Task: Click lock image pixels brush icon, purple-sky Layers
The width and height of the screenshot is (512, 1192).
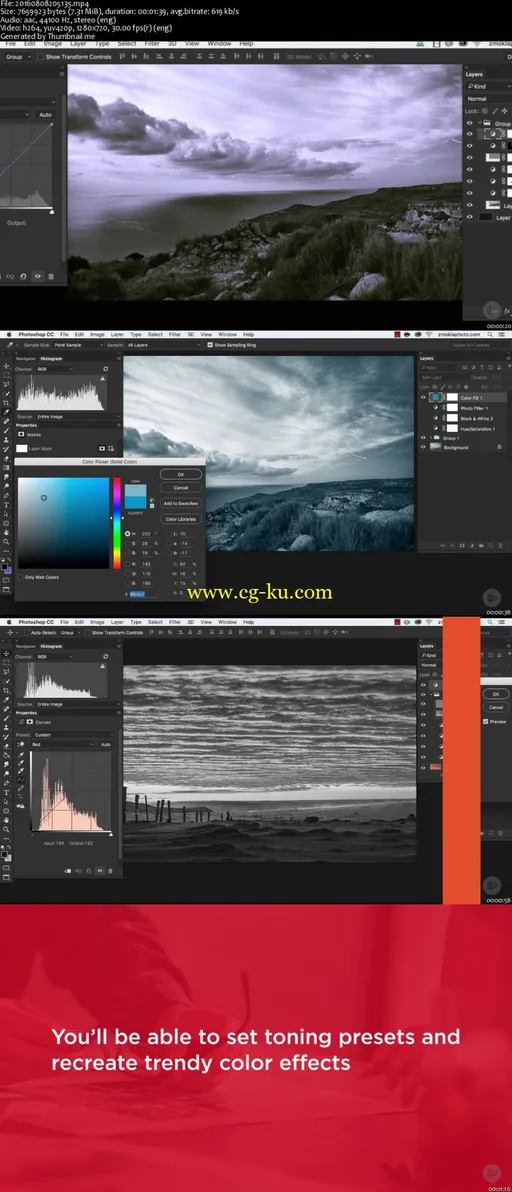Action: (495, 111)
